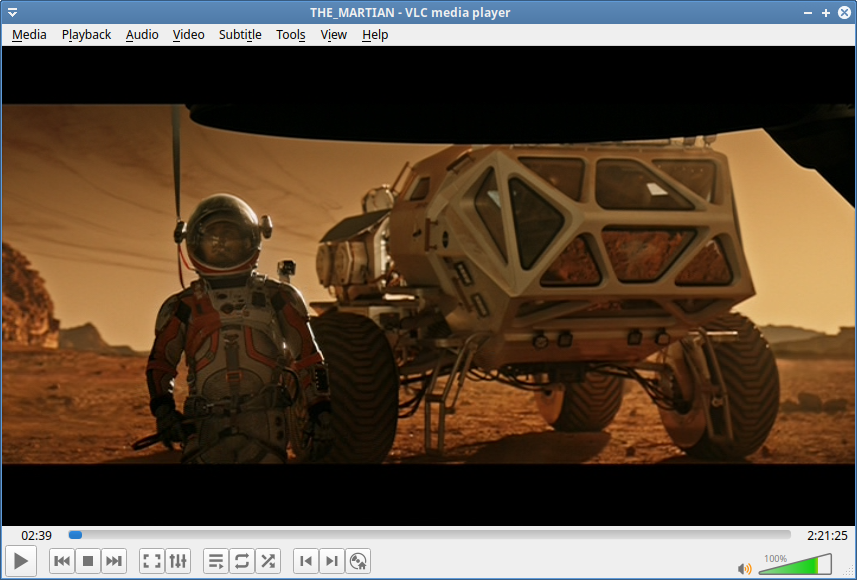Open the Video menu
857x580 pixels.
(x=189, y=34)
